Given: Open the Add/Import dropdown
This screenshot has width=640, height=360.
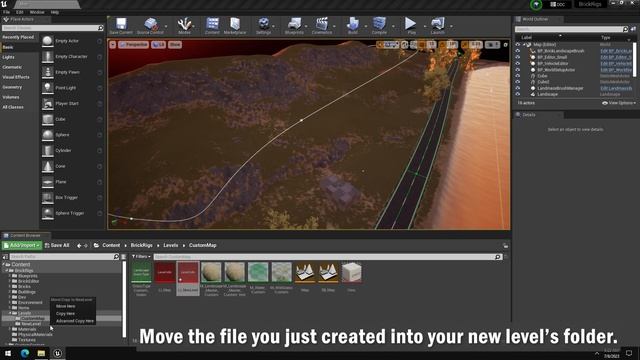Looking at the screenshot, I should click(x=22, y=245).
